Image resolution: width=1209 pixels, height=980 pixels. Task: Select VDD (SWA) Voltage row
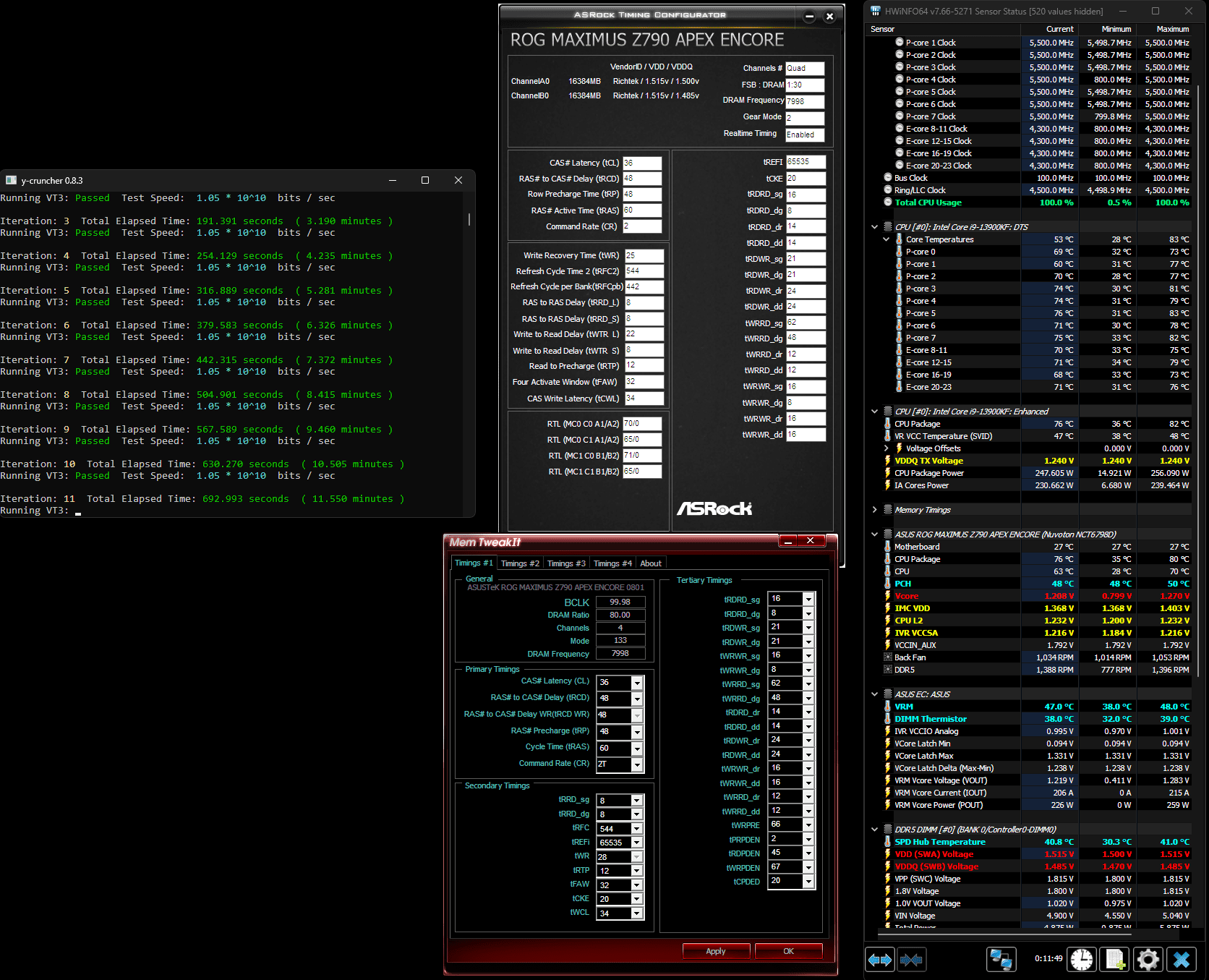(x=1037, y=854)
